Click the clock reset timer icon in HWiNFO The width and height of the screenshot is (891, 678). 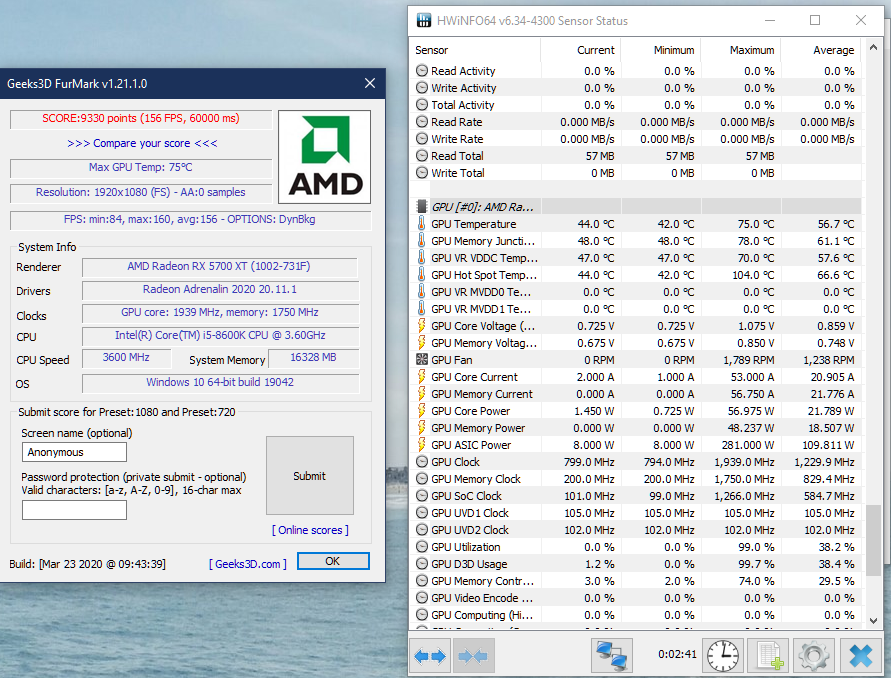point(723,656)
